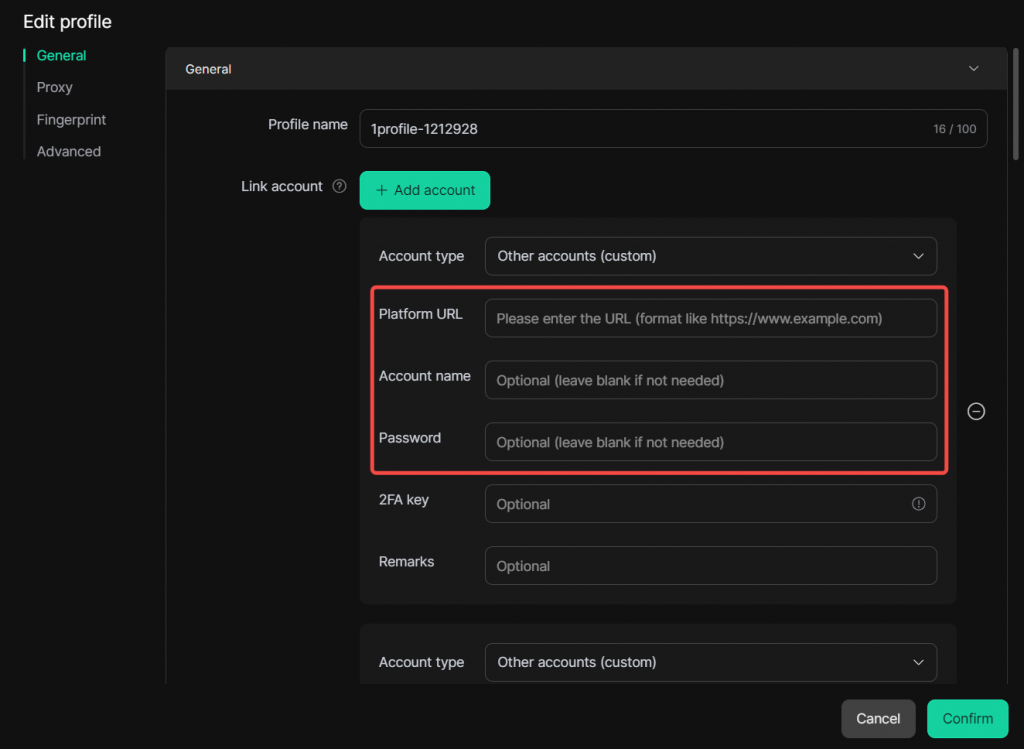Click the Remarks text field
Screen dimensions: 1024x749
710,566
